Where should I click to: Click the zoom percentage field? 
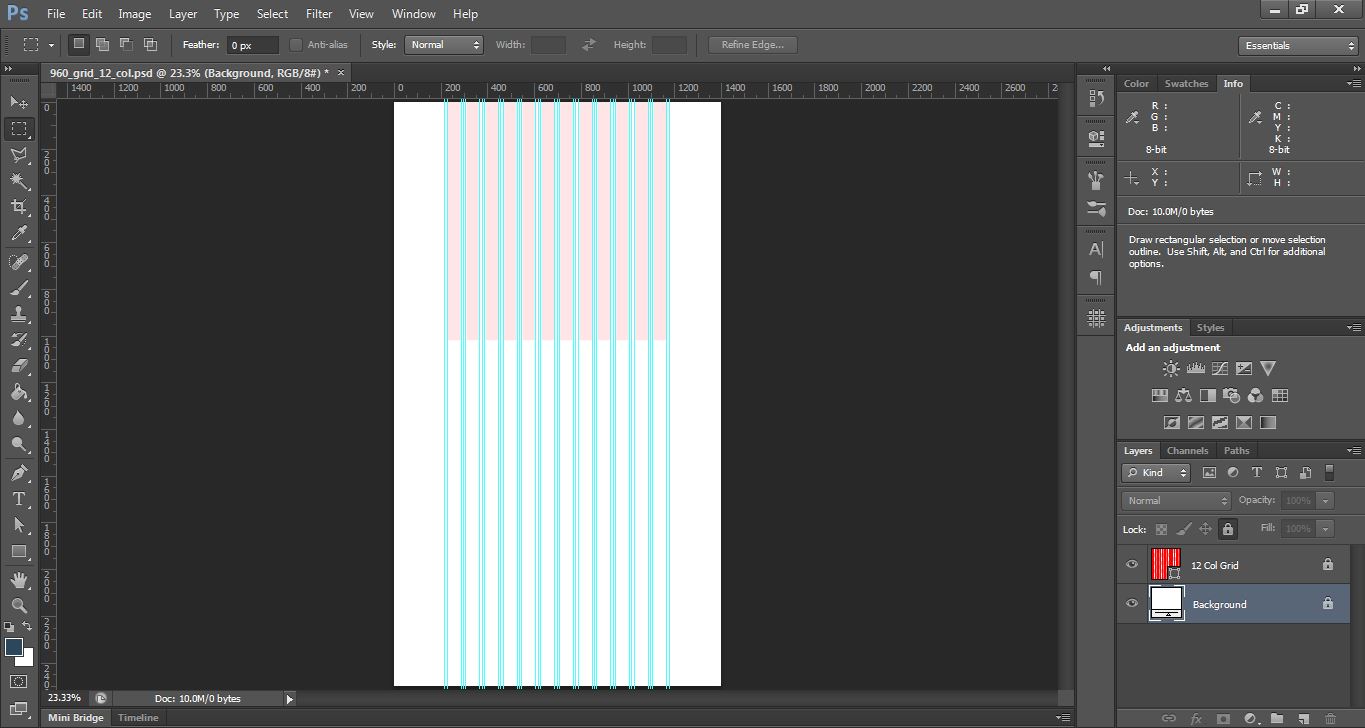[62, 697]
